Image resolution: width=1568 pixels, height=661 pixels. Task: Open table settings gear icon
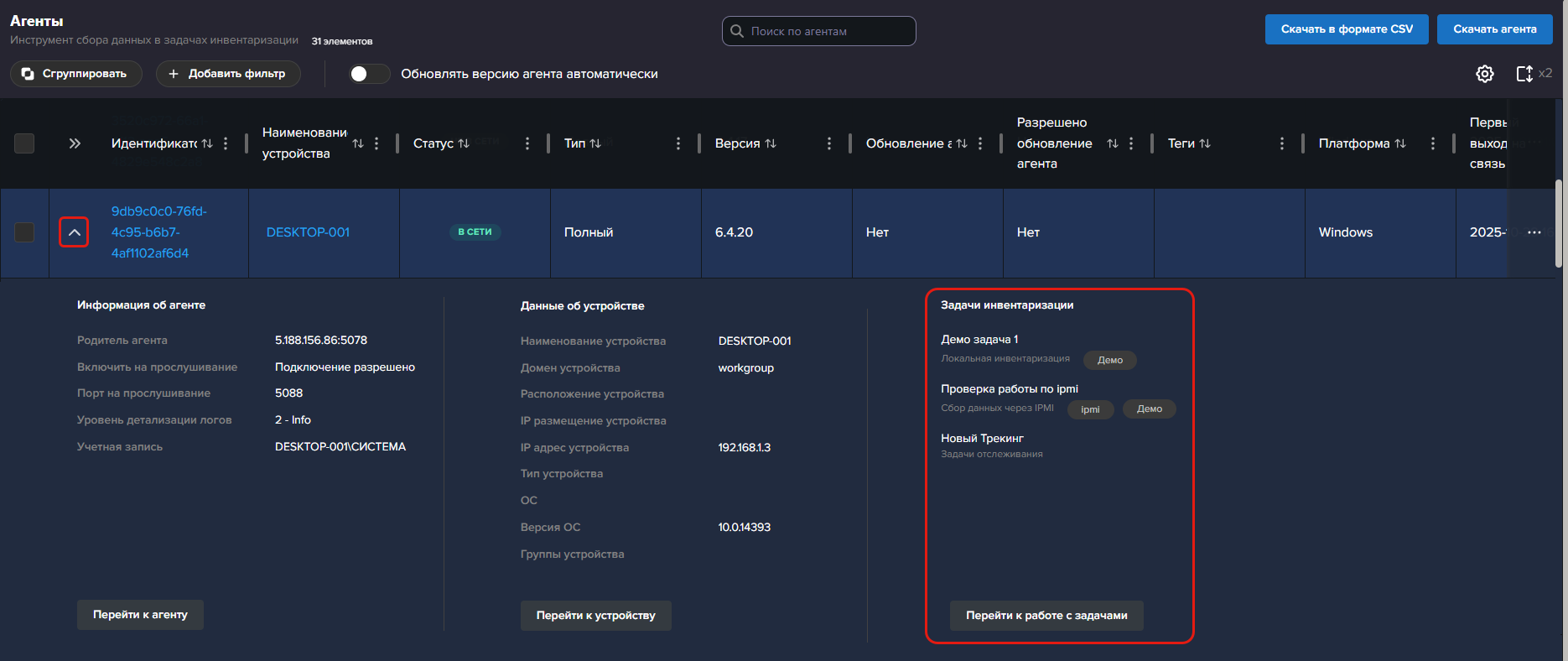1484,74
